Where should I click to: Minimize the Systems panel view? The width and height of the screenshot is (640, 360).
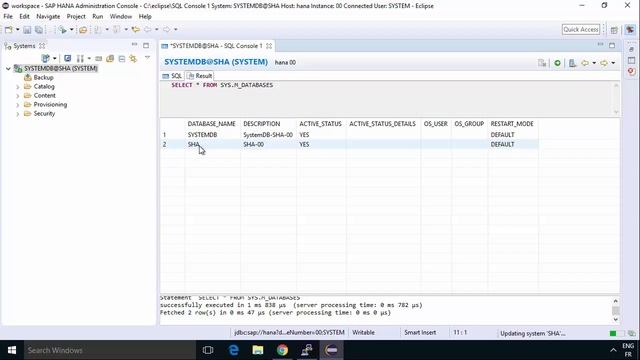pos(134,45)
